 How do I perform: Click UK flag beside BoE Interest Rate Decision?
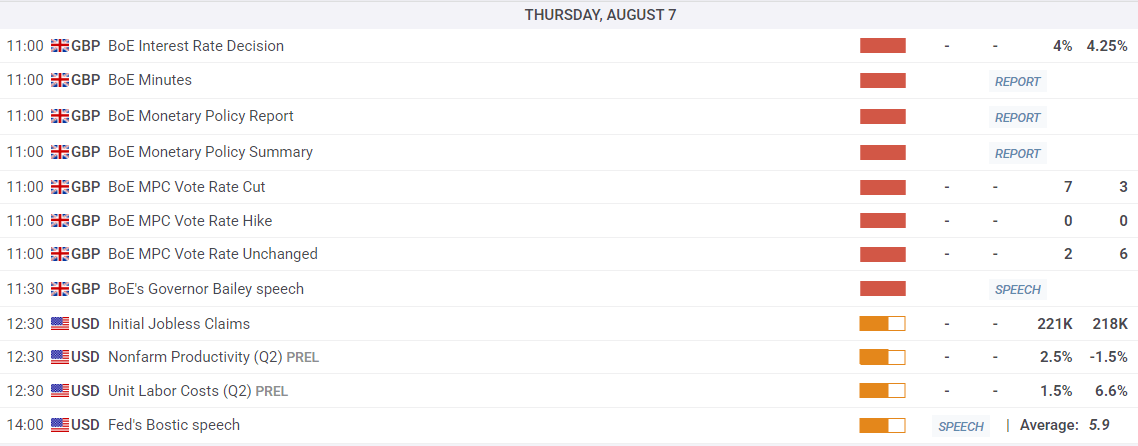pyautogui.click(x=59, y=46)
